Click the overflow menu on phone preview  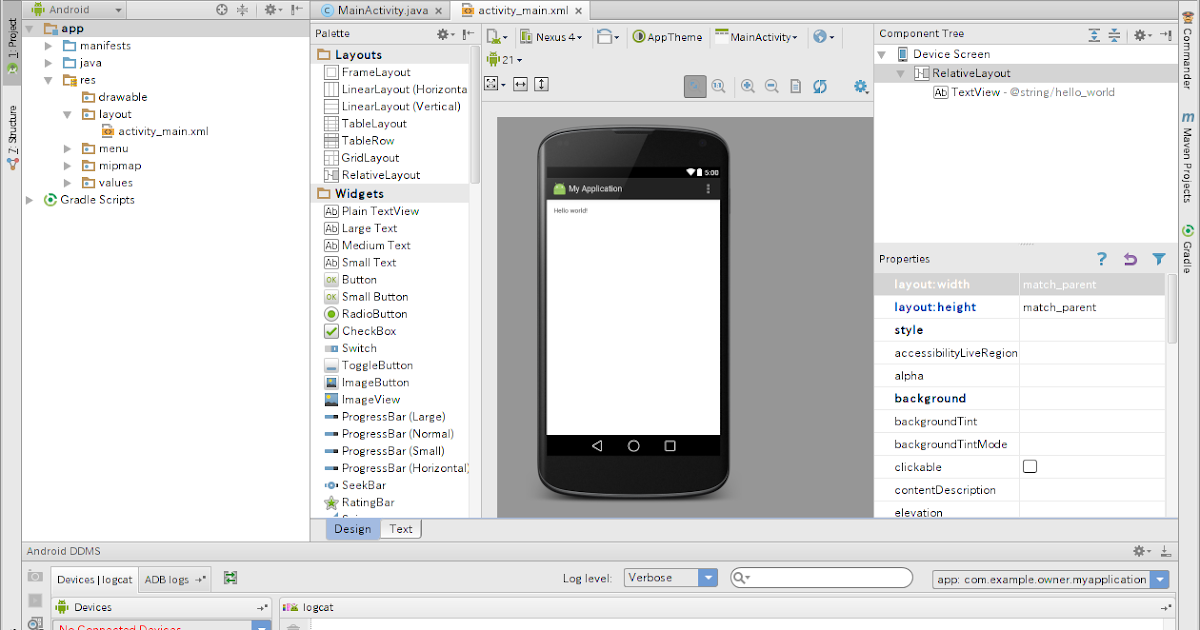[709, 189]
